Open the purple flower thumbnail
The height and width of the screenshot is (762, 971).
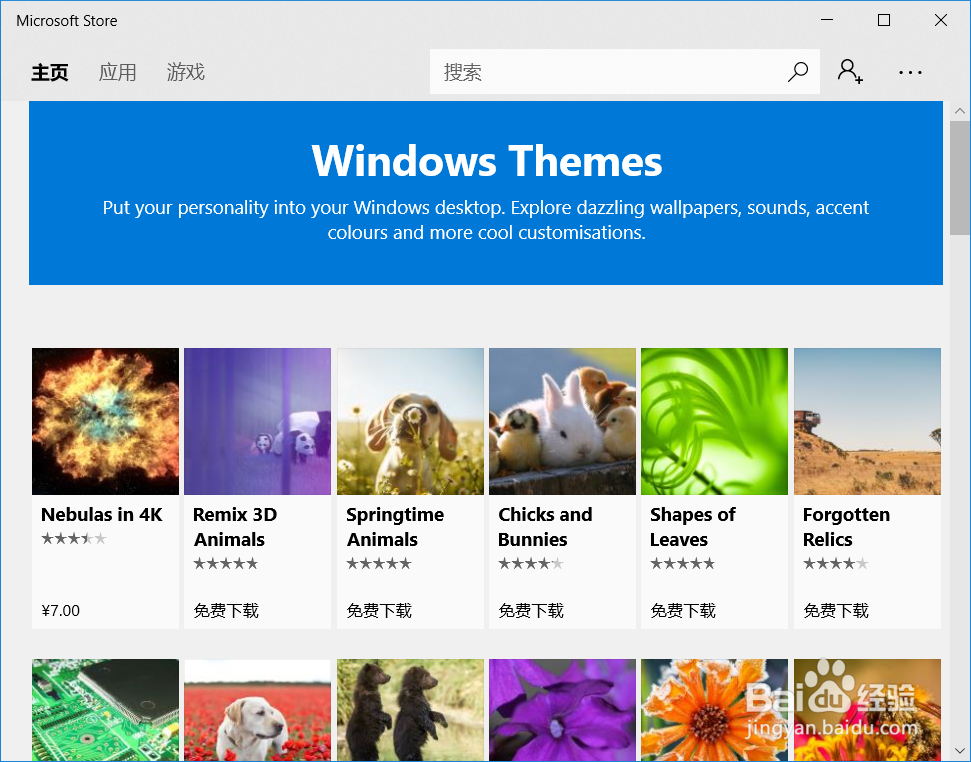pyautogui.click(x=562, y=710)
